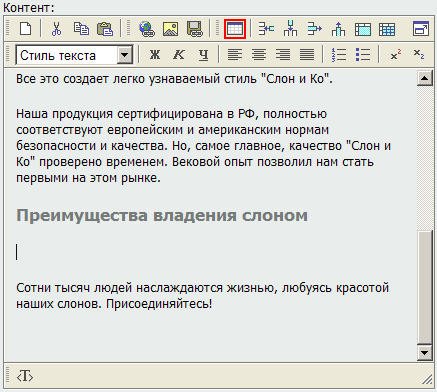The width and height of the screenshot is (437, 392).
Task: Justify the text alignment
Action: click(307, 54)
